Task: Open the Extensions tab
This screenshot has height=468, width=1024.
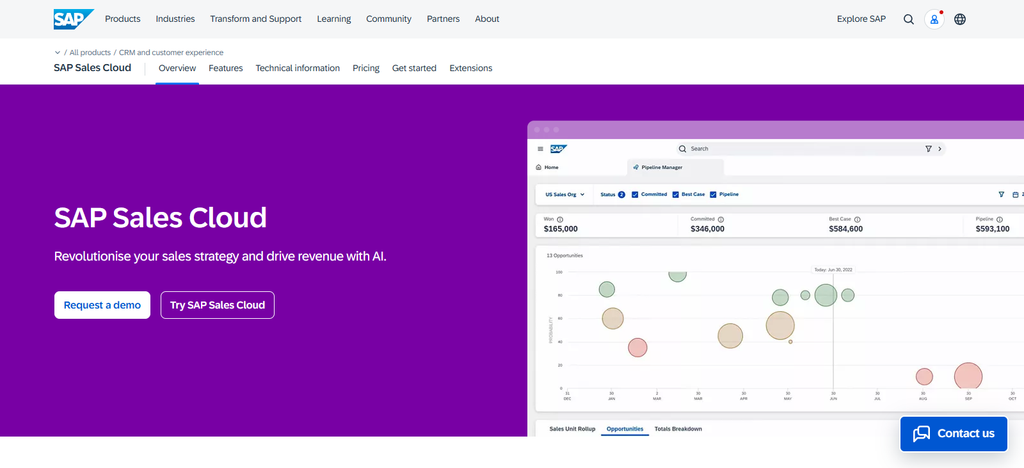Action: 471,68
